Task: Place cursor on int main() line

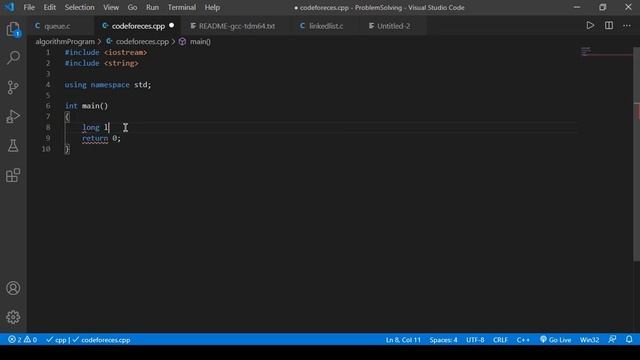Action: (86, 106)
